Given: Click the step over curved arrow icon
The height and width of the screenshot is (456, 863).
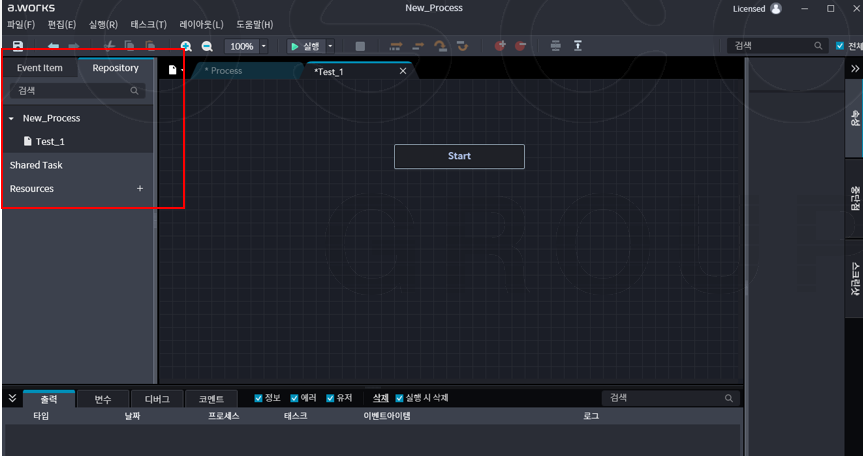Looking at the screenshot, I should coord(440,46).
